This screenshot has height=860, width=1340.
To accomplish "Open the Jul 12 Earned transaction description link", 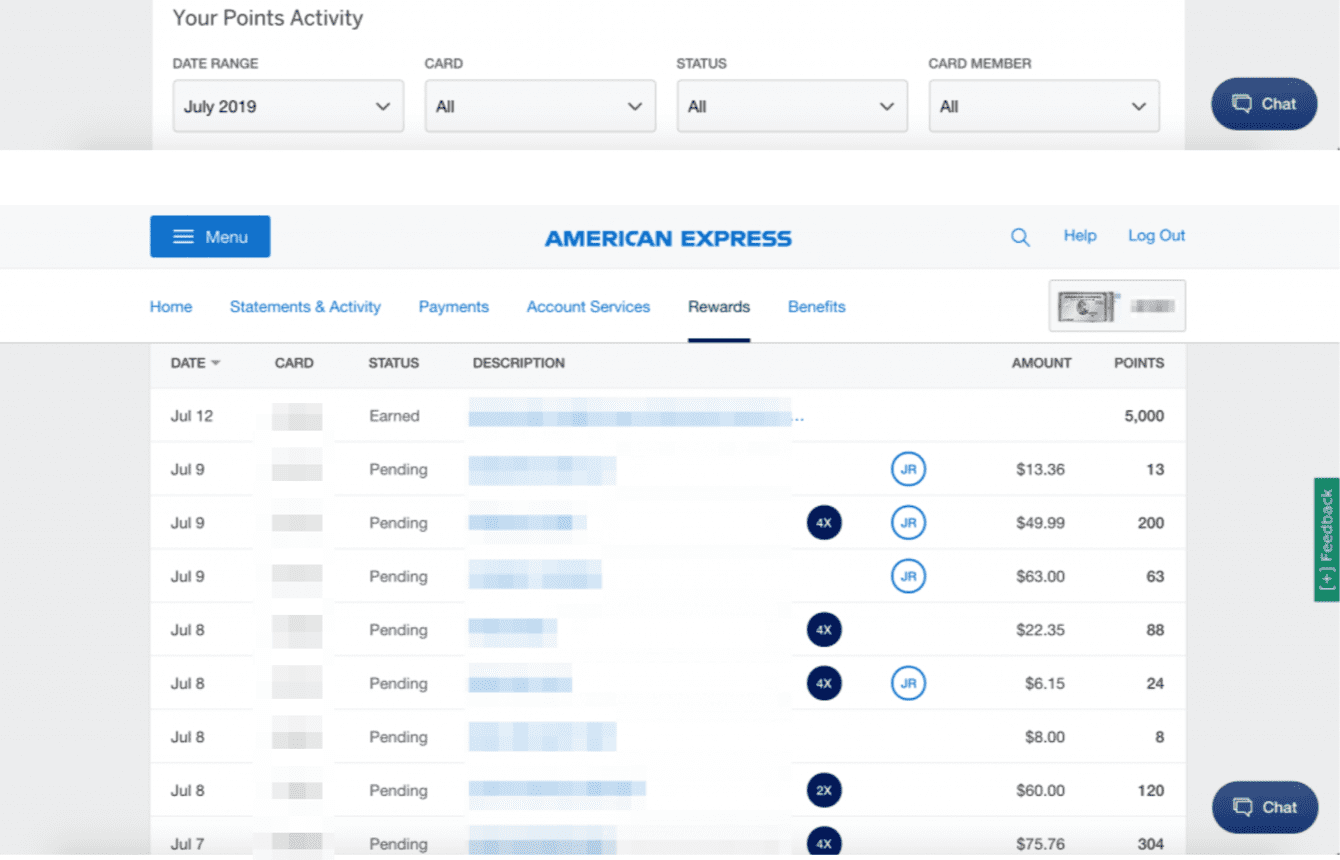I will click(636, 415).
